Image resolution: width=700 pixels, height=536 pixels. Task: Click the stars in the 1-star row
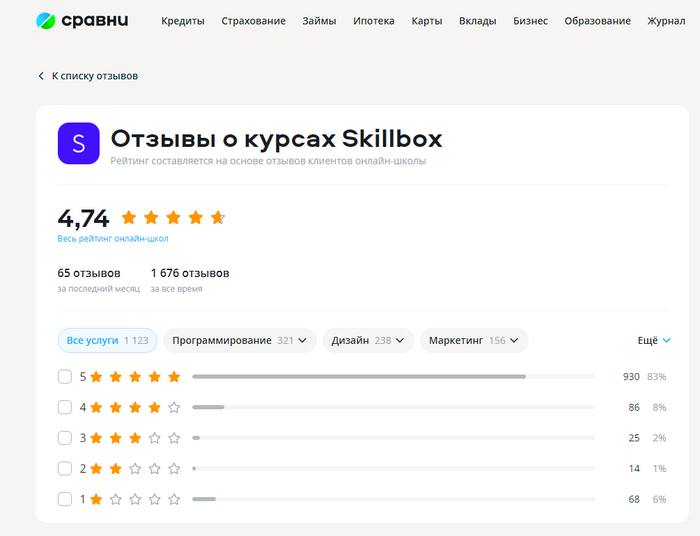135,499
